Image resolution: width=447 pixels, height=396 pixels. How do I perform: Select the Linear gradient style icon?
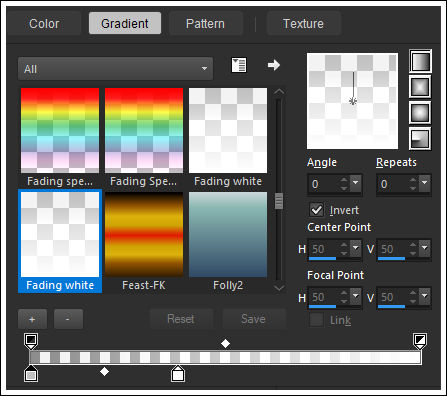[421, 61]
